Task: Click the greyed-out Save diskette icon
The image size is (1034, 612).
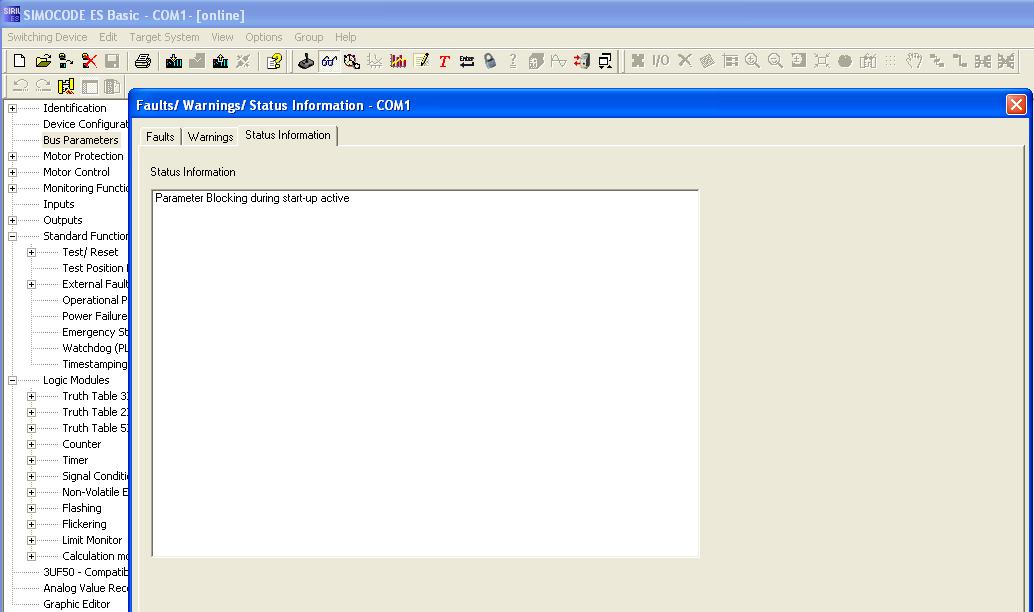Action: [112, 61]
